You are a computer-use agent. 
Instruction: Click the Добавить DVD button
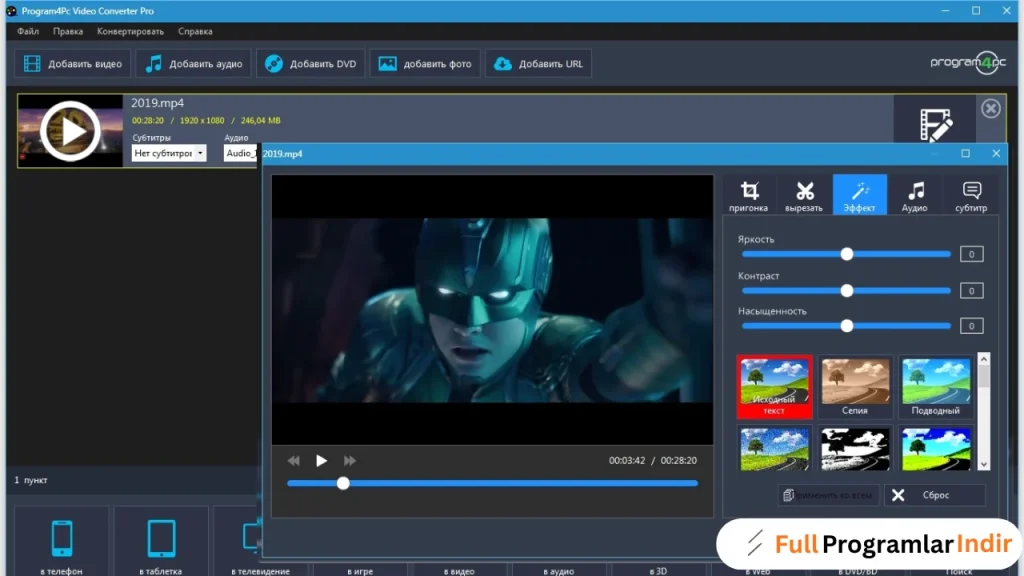tap(311, 63)
